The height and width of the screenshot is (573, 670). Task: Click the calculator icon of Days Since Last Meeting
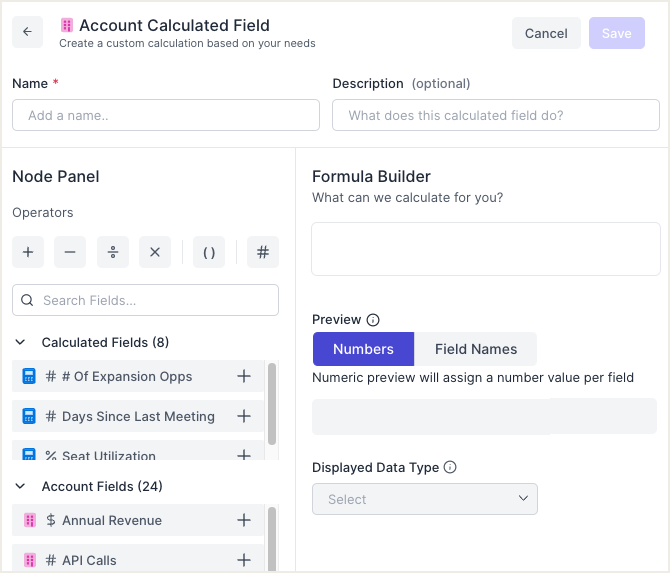[29, 416]
